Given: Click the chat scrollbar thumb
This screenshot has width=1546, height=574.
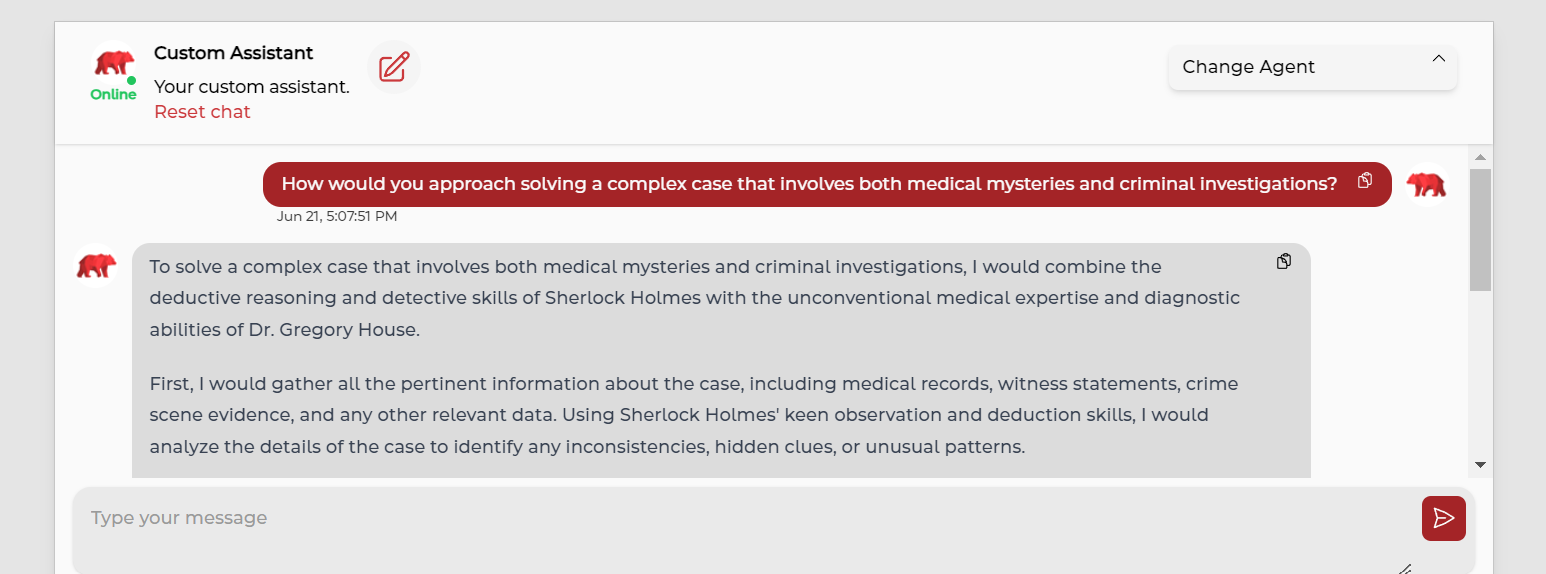Looking at the screenshot, I should click(x=1480, y=230).
